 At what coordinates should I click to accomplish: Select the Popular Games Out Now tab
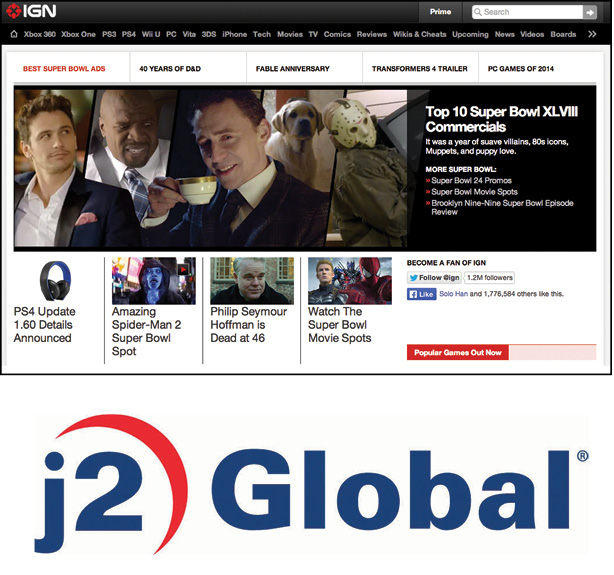pos(458,352)
